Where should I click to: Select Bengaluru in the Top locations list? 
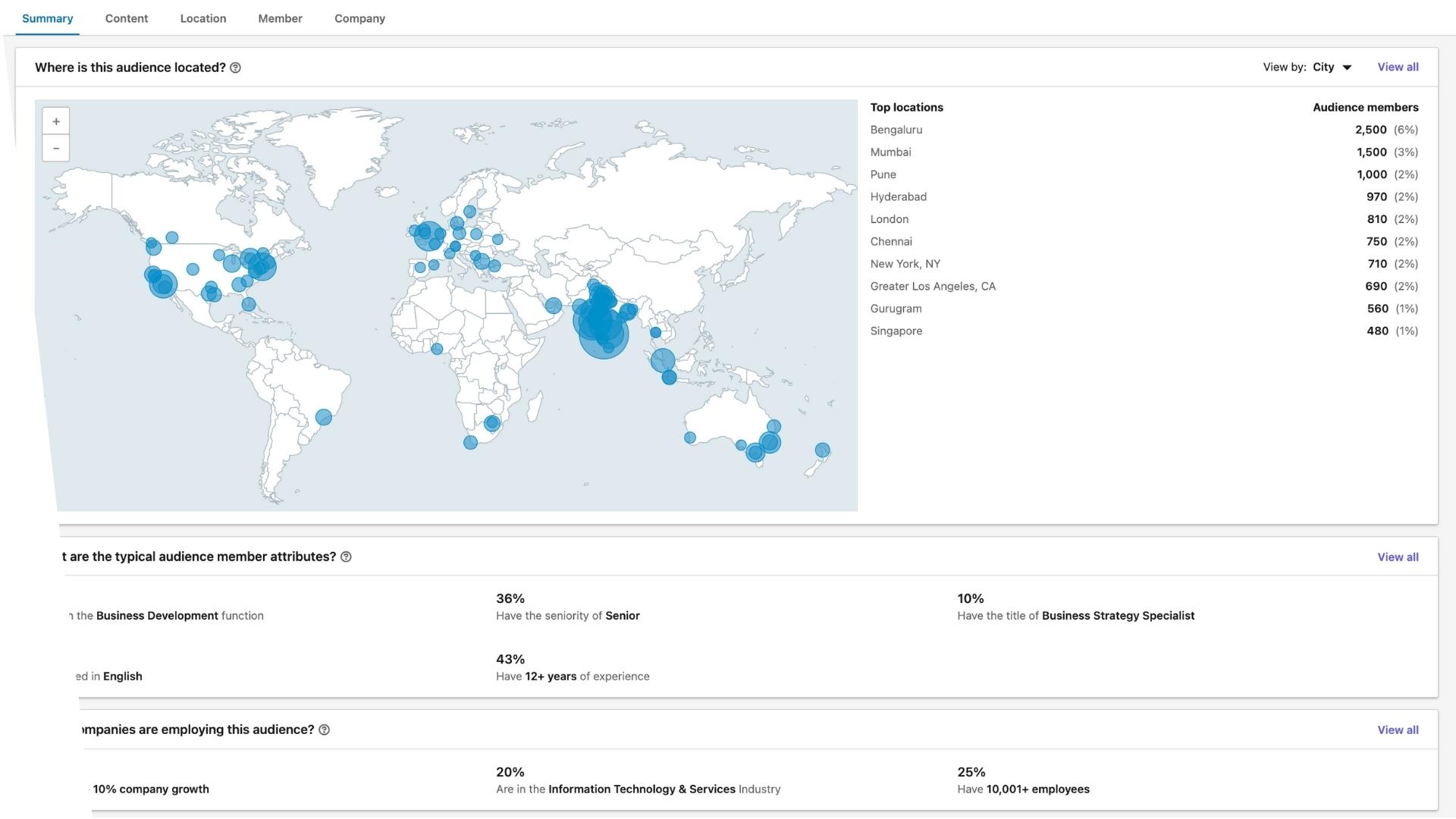[896, 130]
